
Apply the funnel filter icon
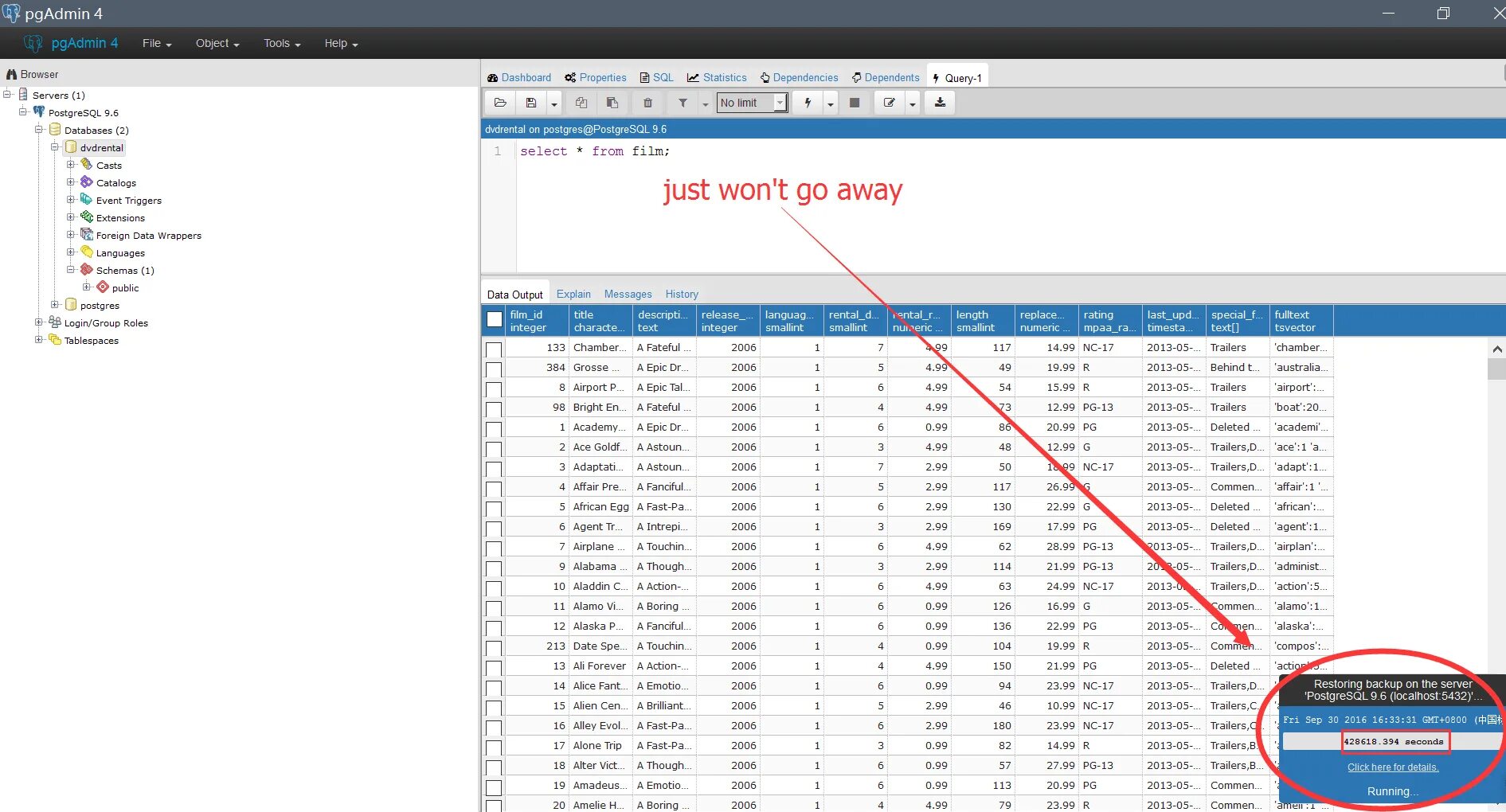coord(683,103)
